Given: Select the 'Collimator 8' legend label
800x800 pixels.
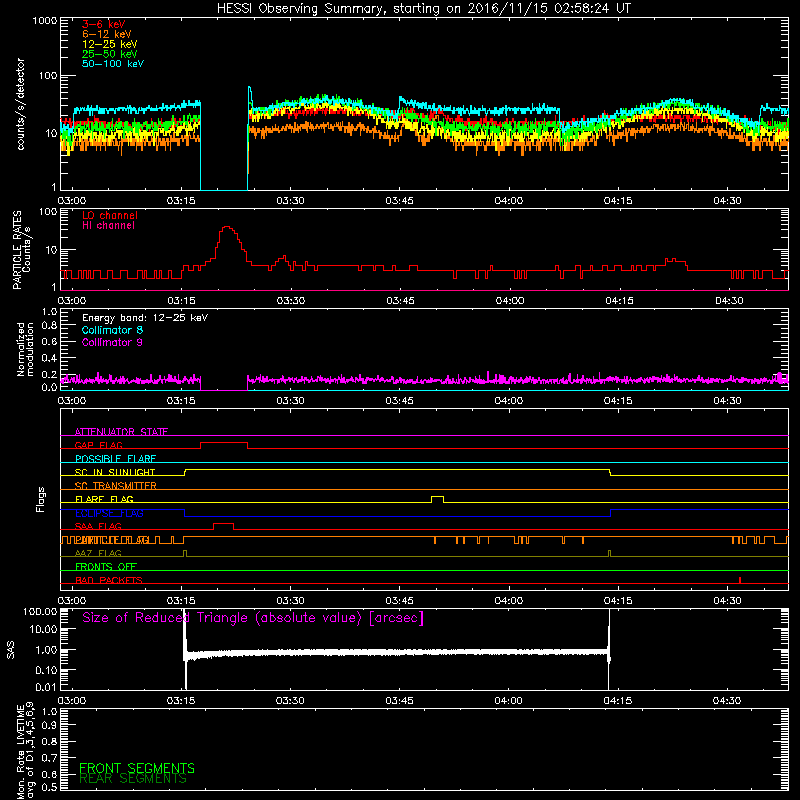Looking at the screenshot, I should pyautogui.click(x=112, y=330).
